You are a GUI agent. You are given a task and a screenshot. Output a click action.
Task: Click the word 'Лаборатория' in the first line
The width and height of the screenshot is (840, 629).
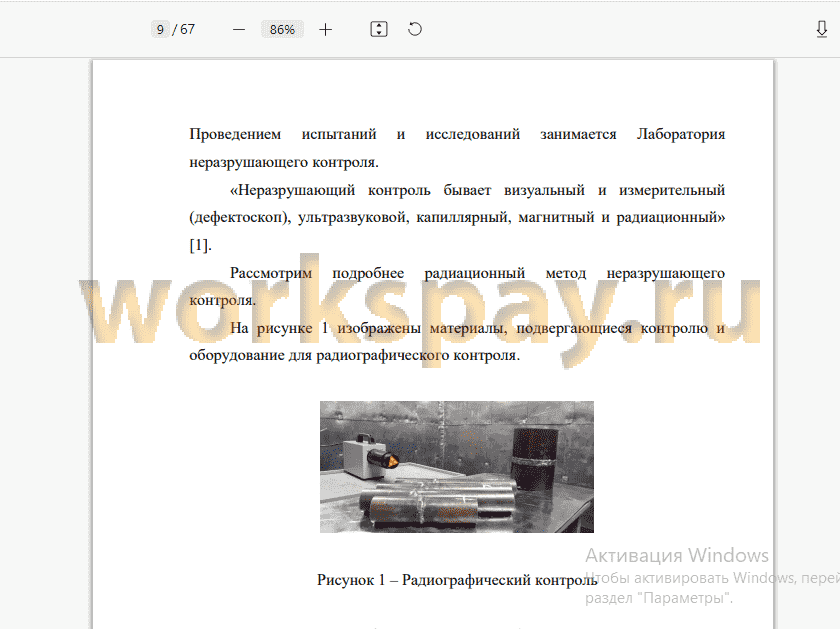coord(680,134)
